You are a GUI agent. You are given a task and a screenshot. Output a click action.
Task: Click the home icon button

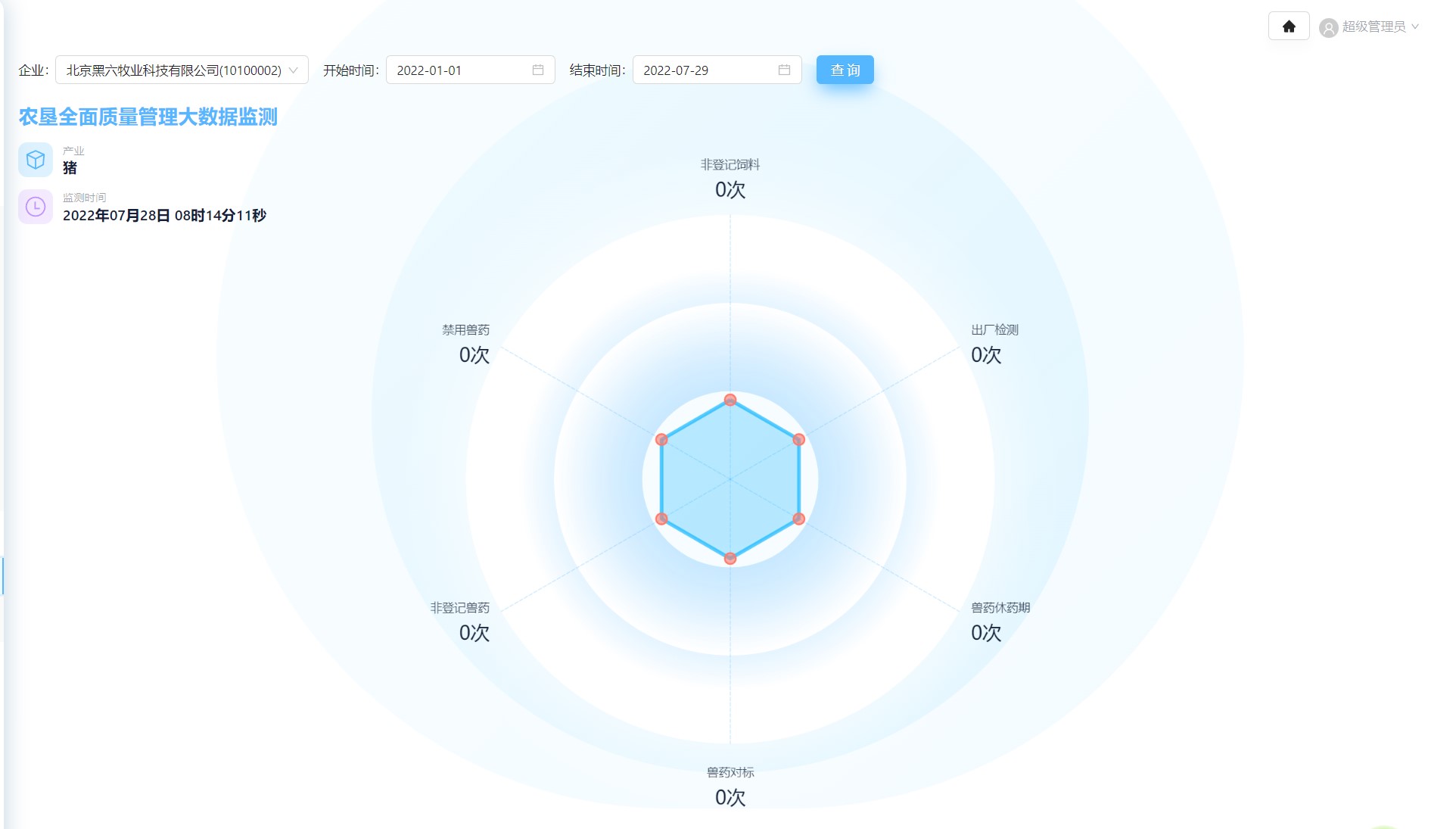point(1289,26)
